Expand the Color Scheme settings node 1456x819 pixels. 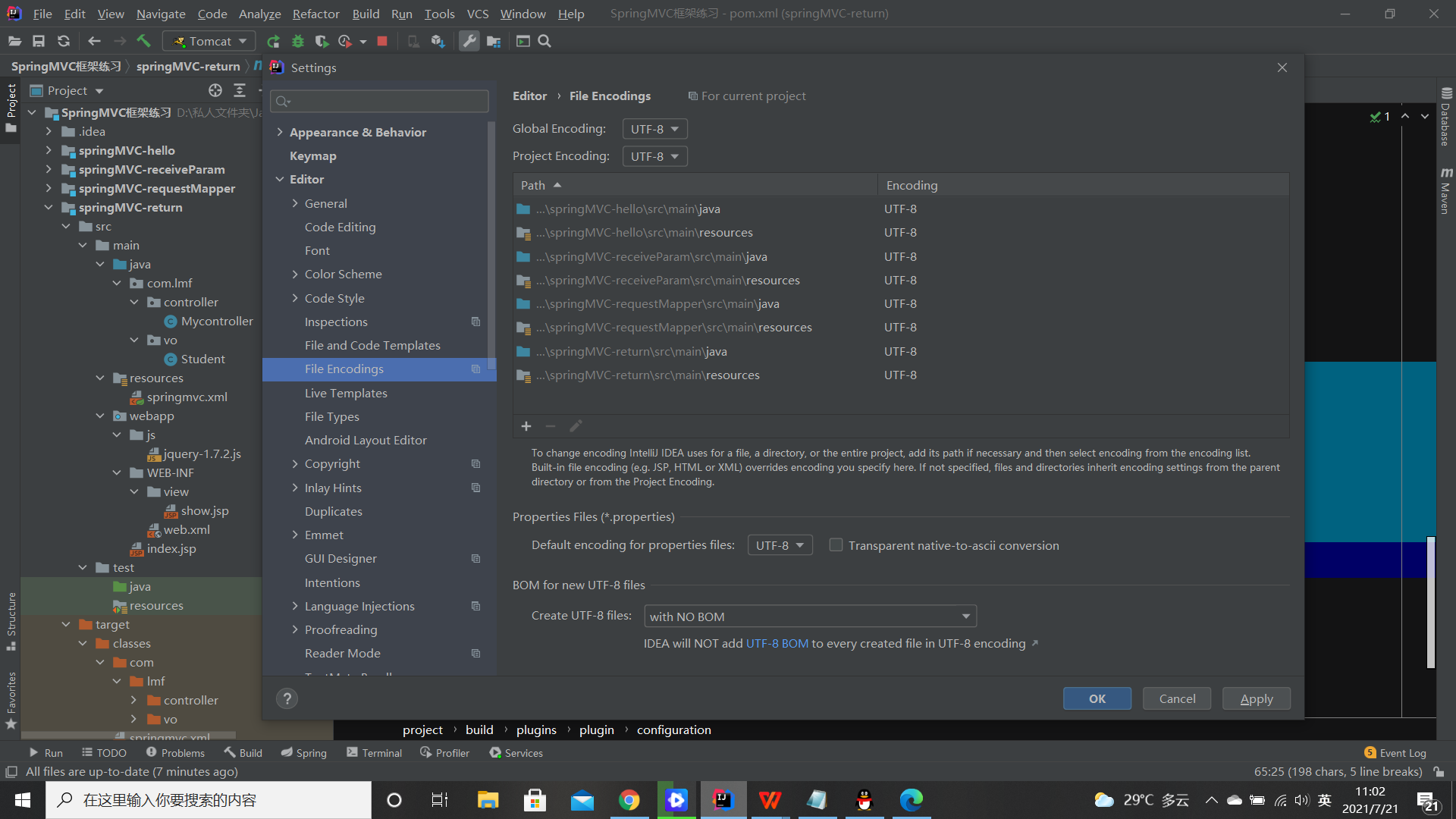(x=295, y=275)
